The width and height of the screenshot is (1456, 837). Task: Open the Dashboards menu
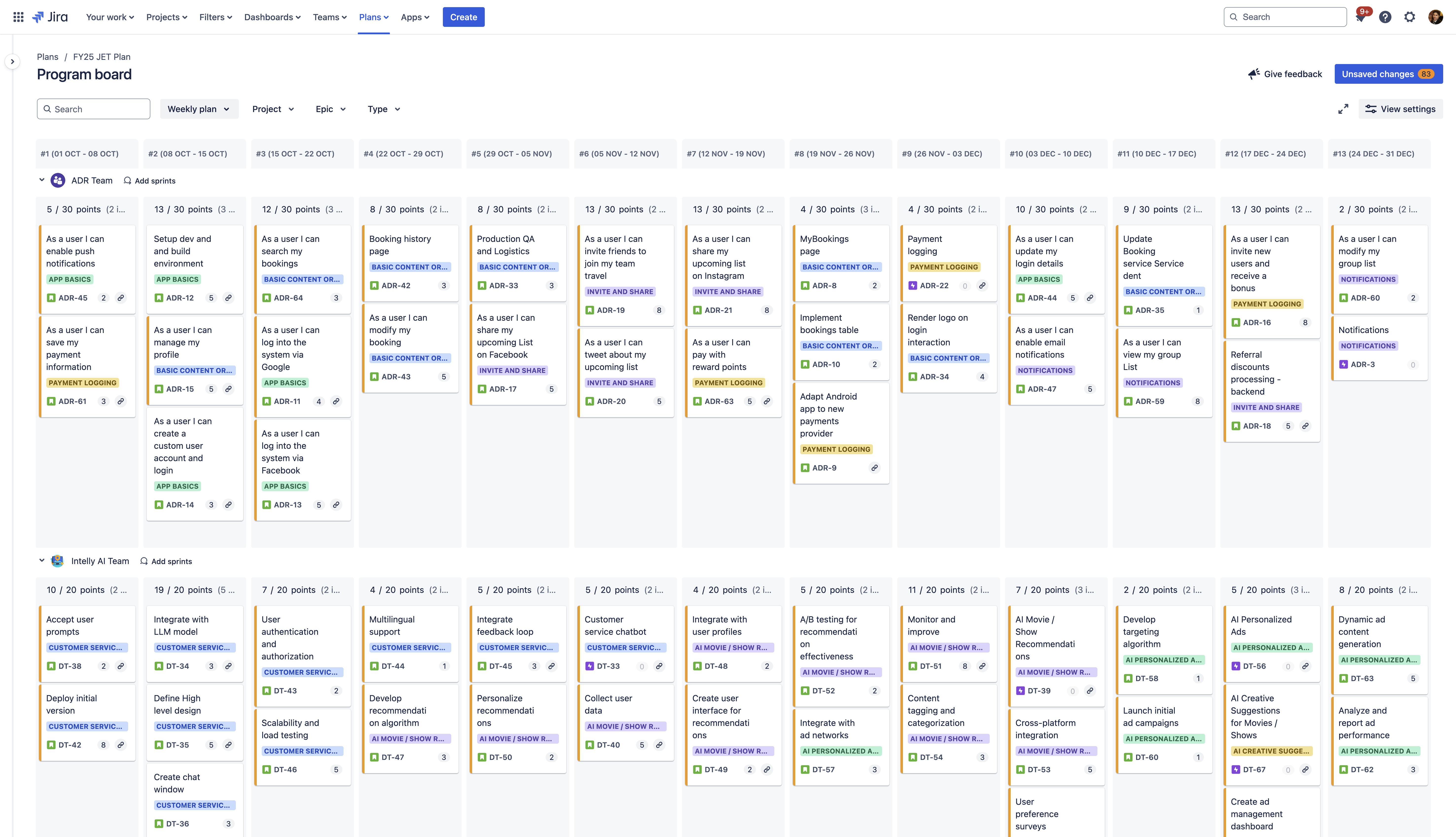pyautogui.click(x=272, y=17)
